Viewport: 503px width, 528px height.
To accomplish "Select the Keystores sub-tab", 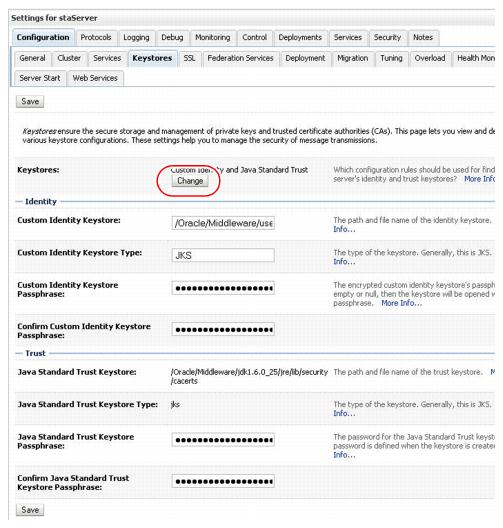I will (152, 59).
